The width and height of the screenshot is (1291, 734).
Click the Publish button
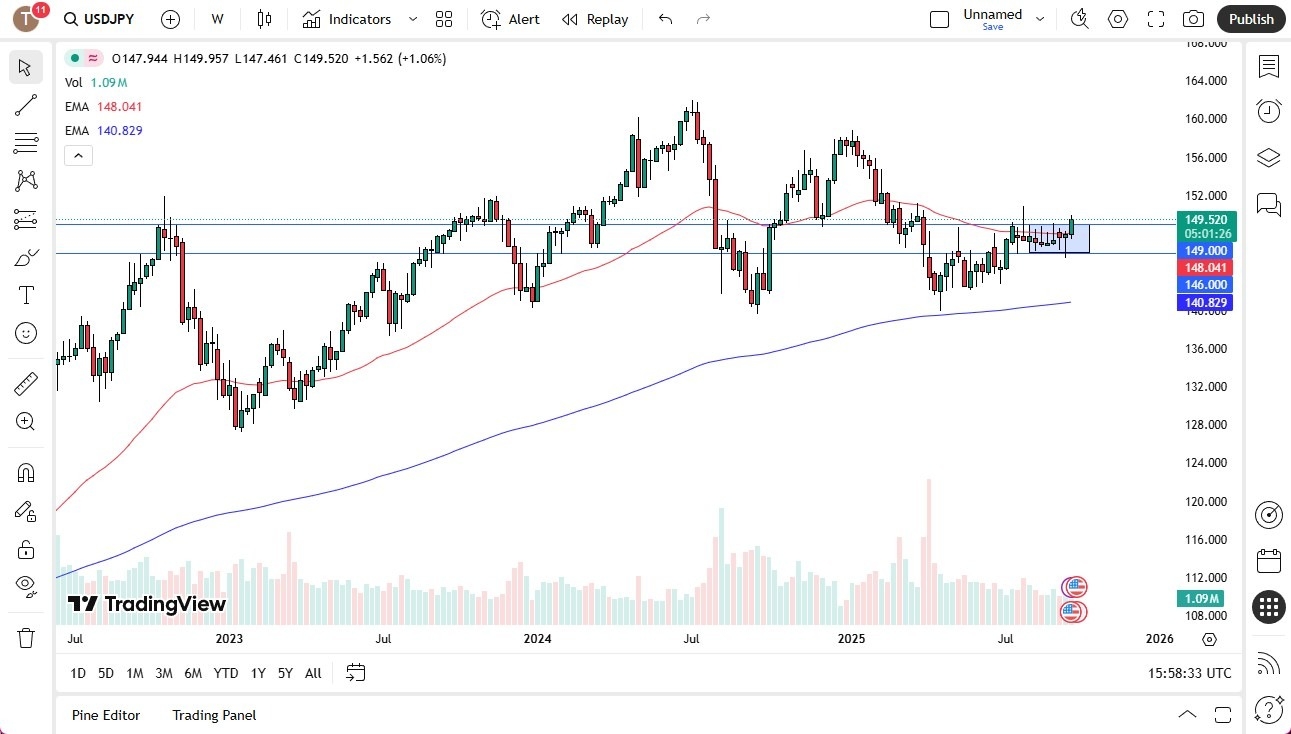pyautogui.click(x=1250, y=19)
